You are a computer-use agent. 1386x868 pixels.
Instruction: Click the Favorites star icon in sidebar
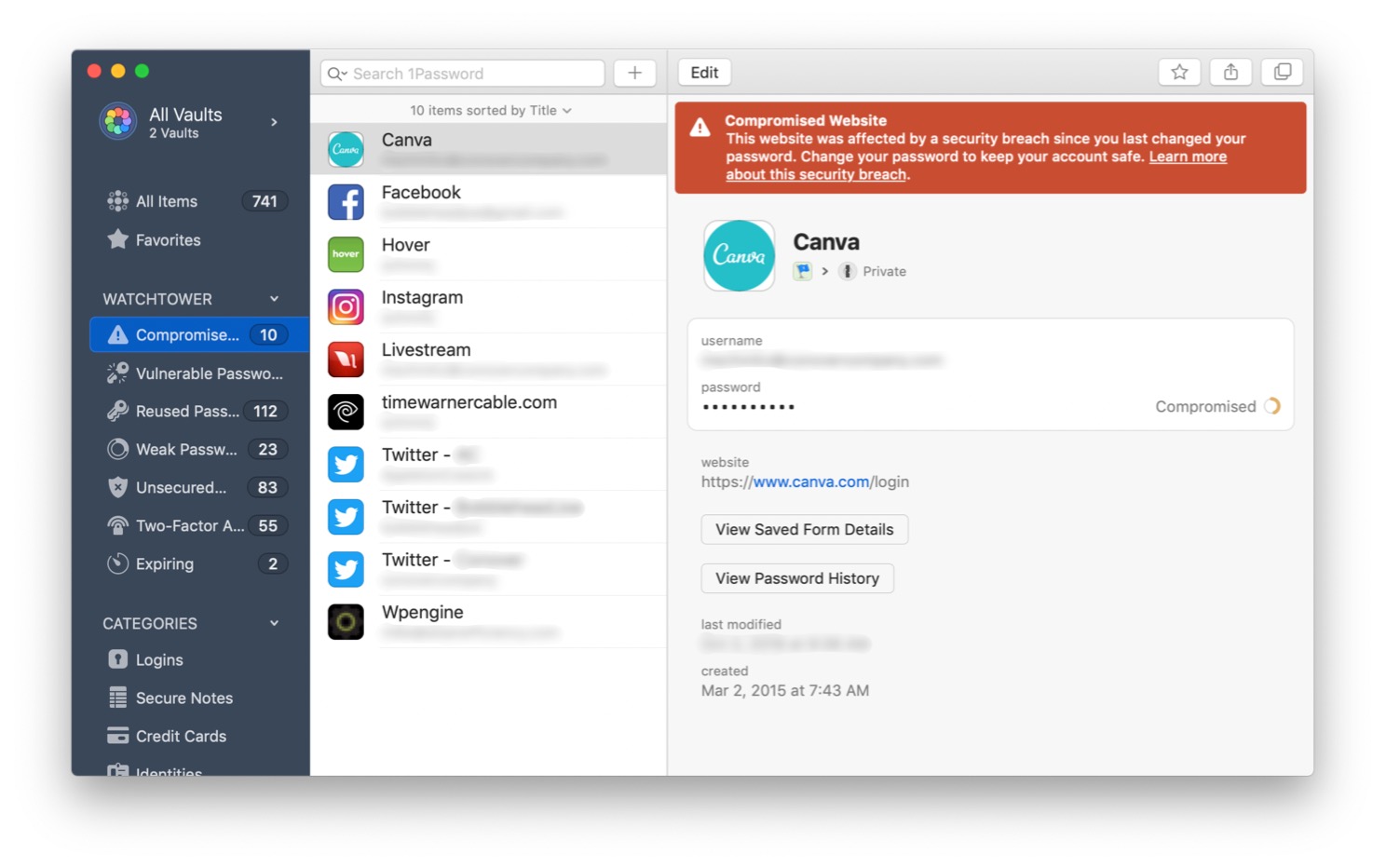tap(117, 239)
